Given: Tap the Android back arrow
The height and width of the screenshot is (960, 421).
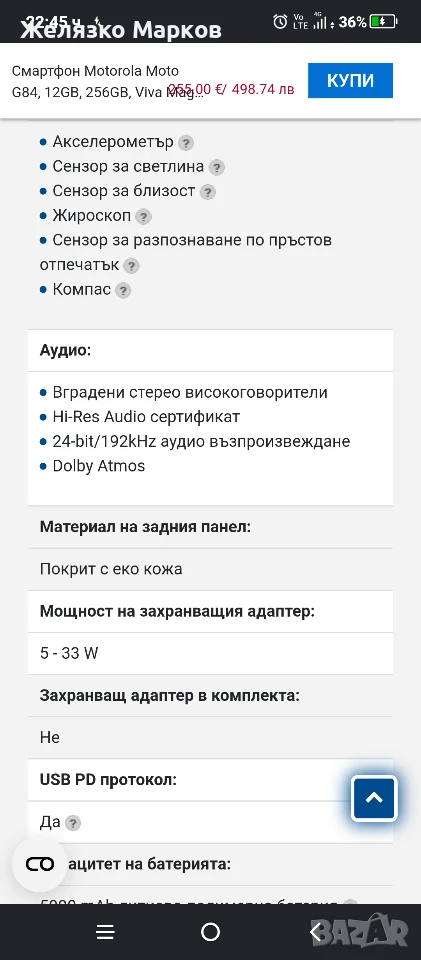Looking at the screenshot, I should point(316,932).
